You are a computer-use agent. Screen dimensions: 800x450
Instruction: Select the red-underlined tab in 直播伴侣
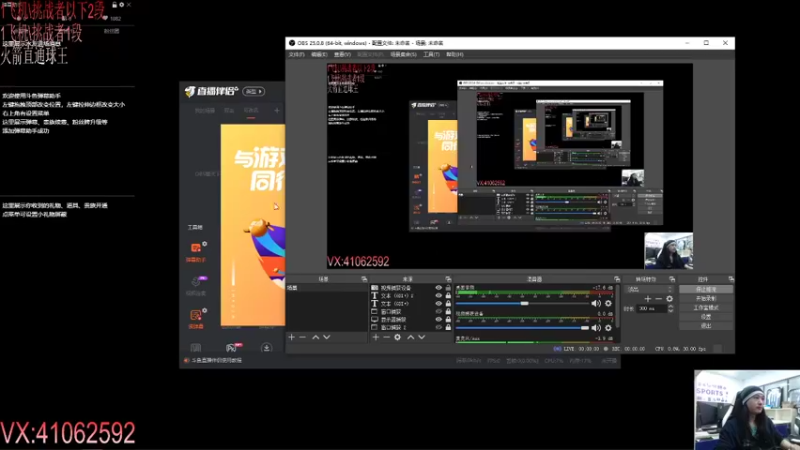[x=251, y=111]
